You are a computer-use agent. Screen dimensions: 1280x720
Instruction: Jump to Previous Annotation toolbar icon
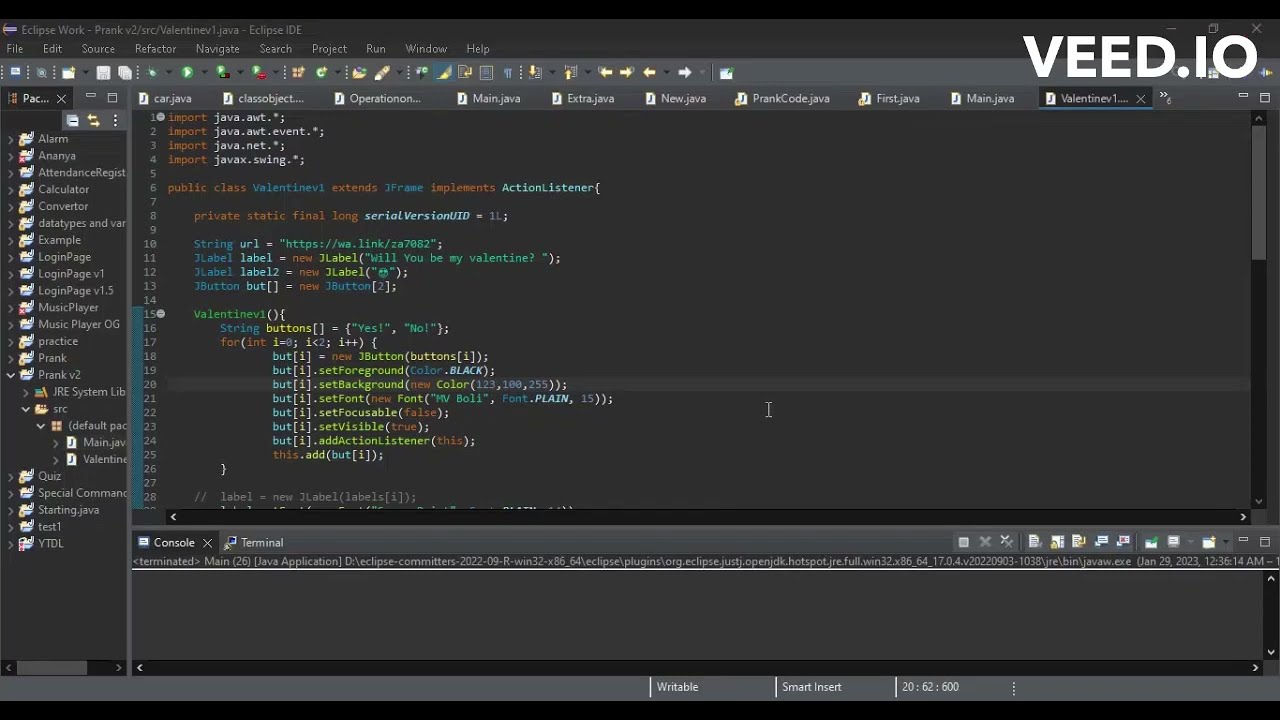[x=570, y=72]
